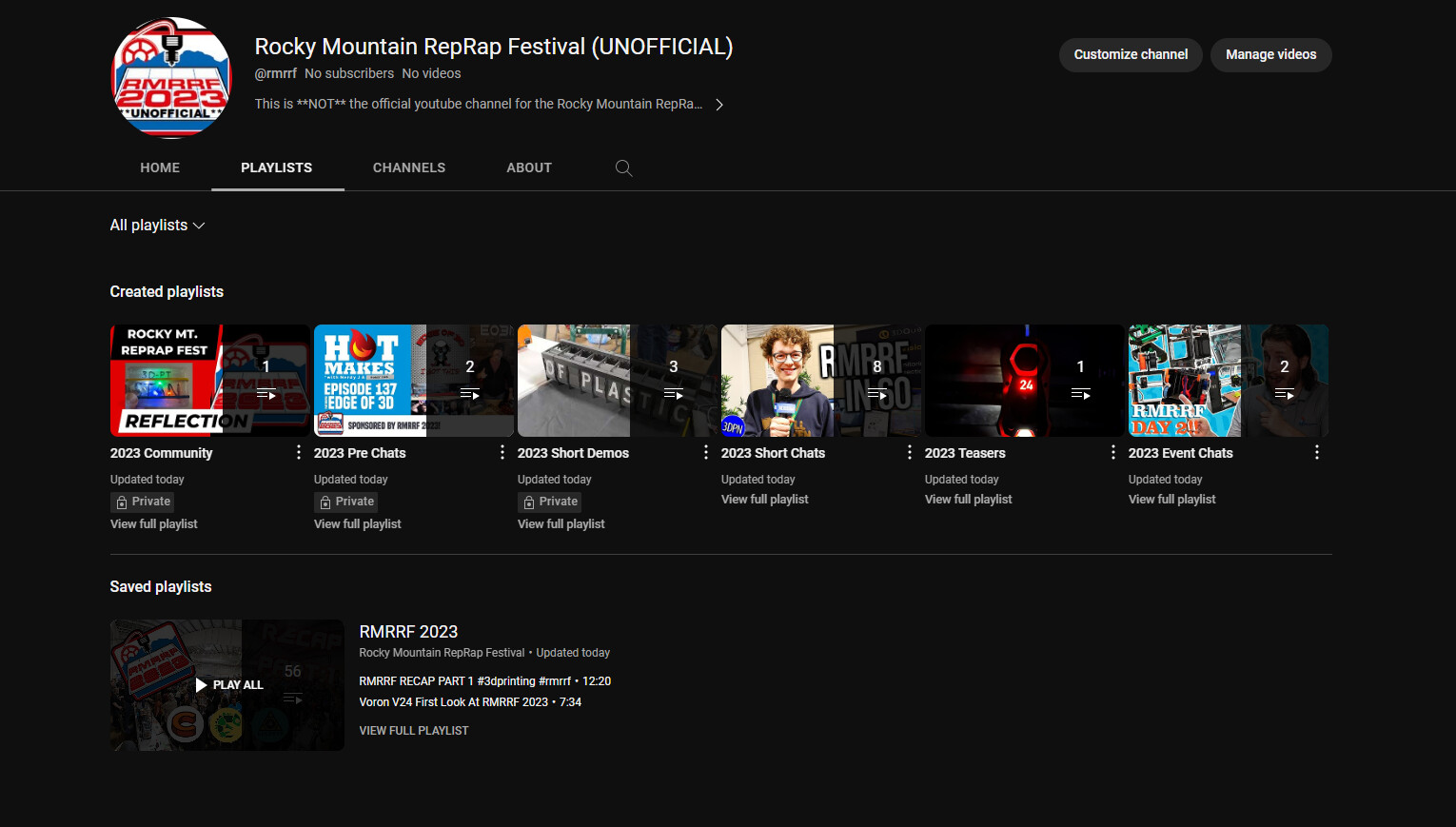Expand the channel description chevron arrow
Screen dimensions: 1456x827
click(x=719, y=105)
